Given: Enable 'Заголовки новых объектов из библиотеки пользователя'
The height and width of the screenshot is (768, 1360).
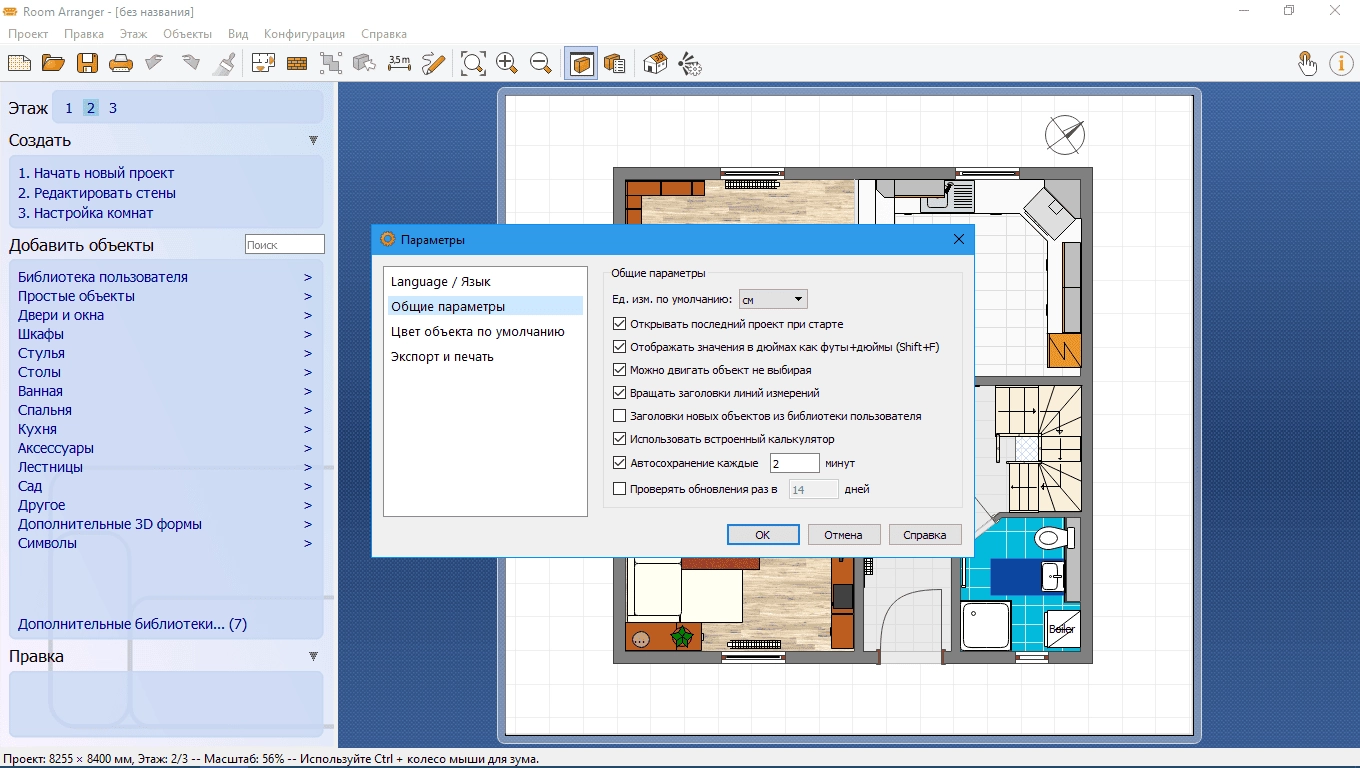Looking at the screenshot, I should point(619,416).
